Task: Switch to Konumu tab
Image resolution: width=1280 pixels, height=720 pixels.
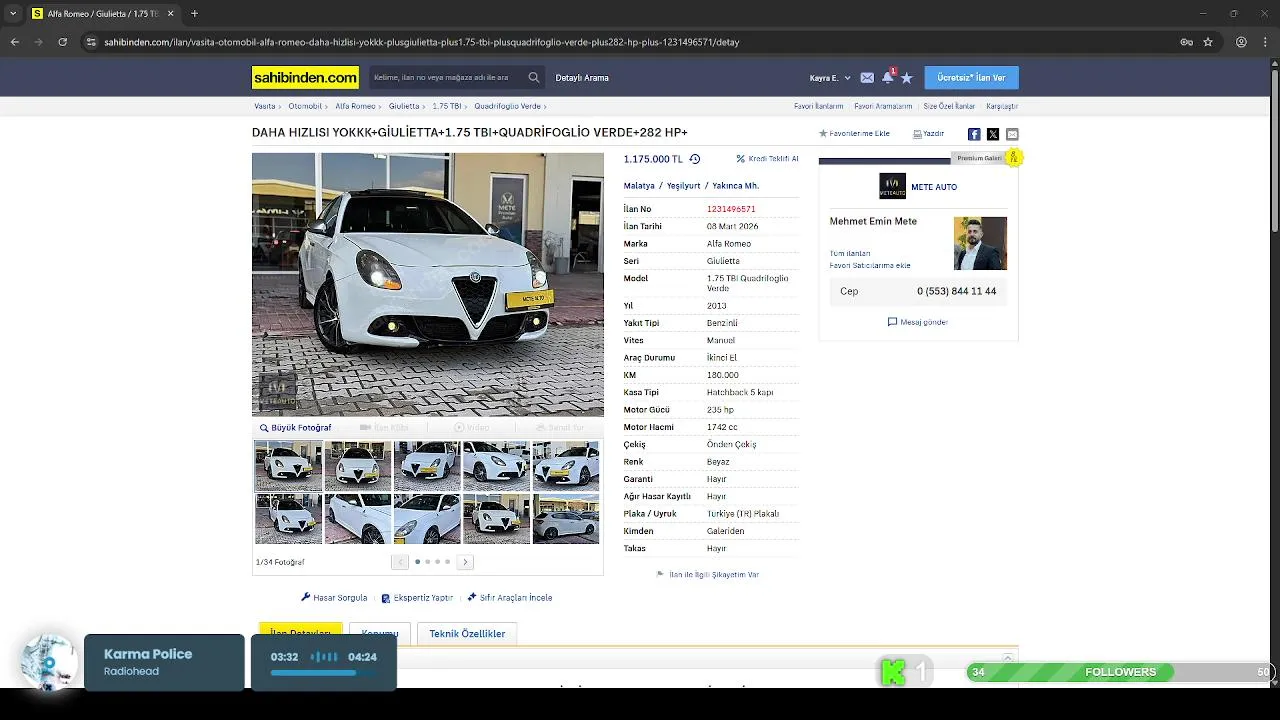Action: pos(380,633)
